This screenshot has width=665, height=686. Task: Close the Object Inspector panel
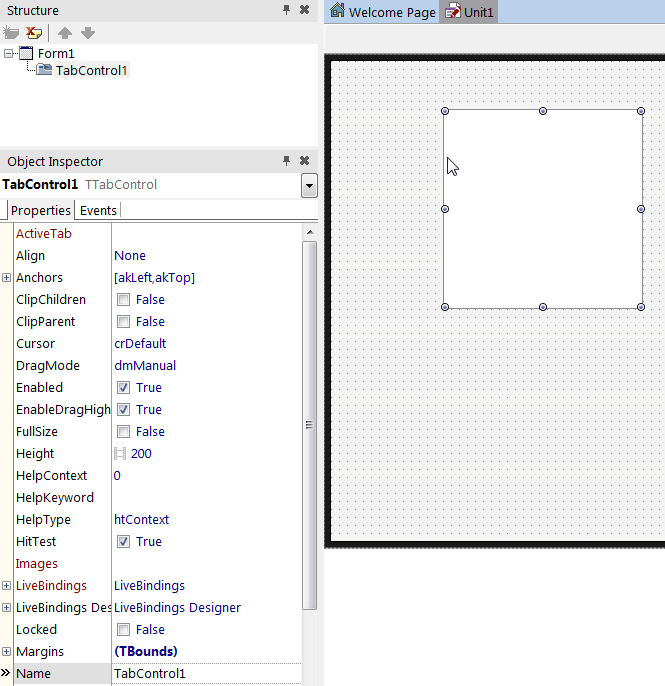click(x=304, y=160)
